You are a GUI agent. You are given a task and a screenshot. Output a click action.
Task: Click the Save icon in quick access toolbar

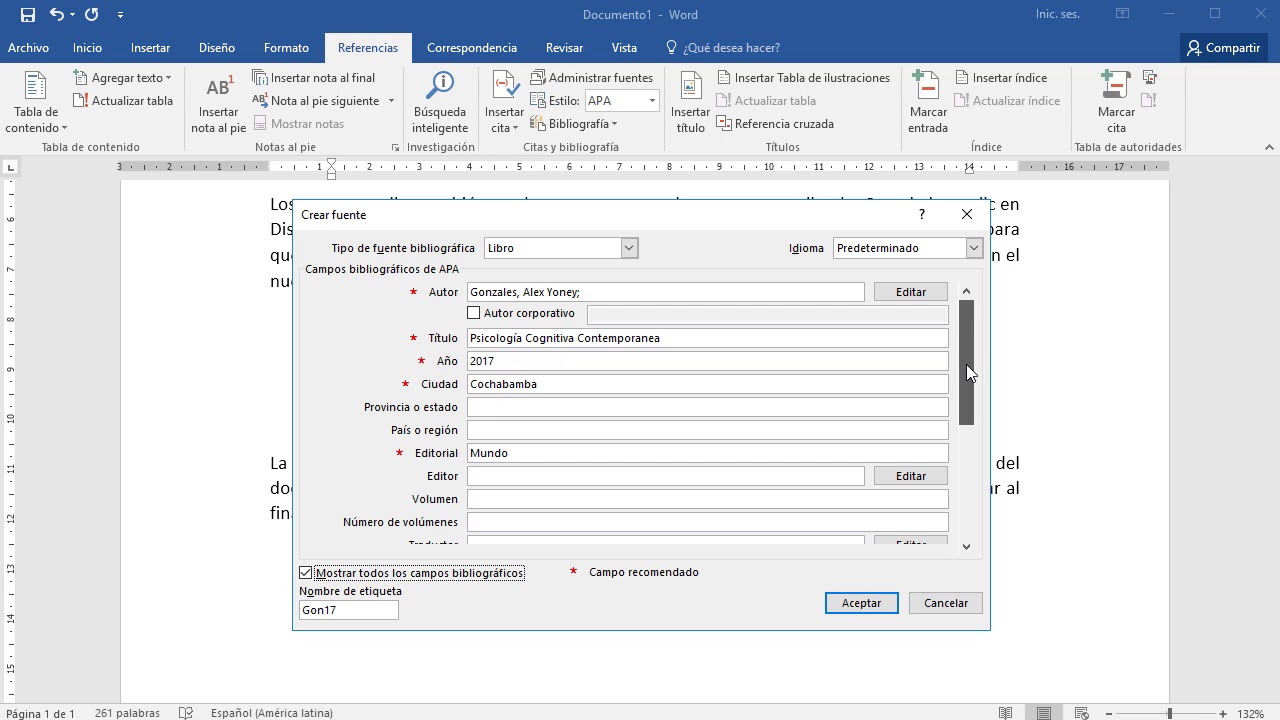(x=27, y=15)
